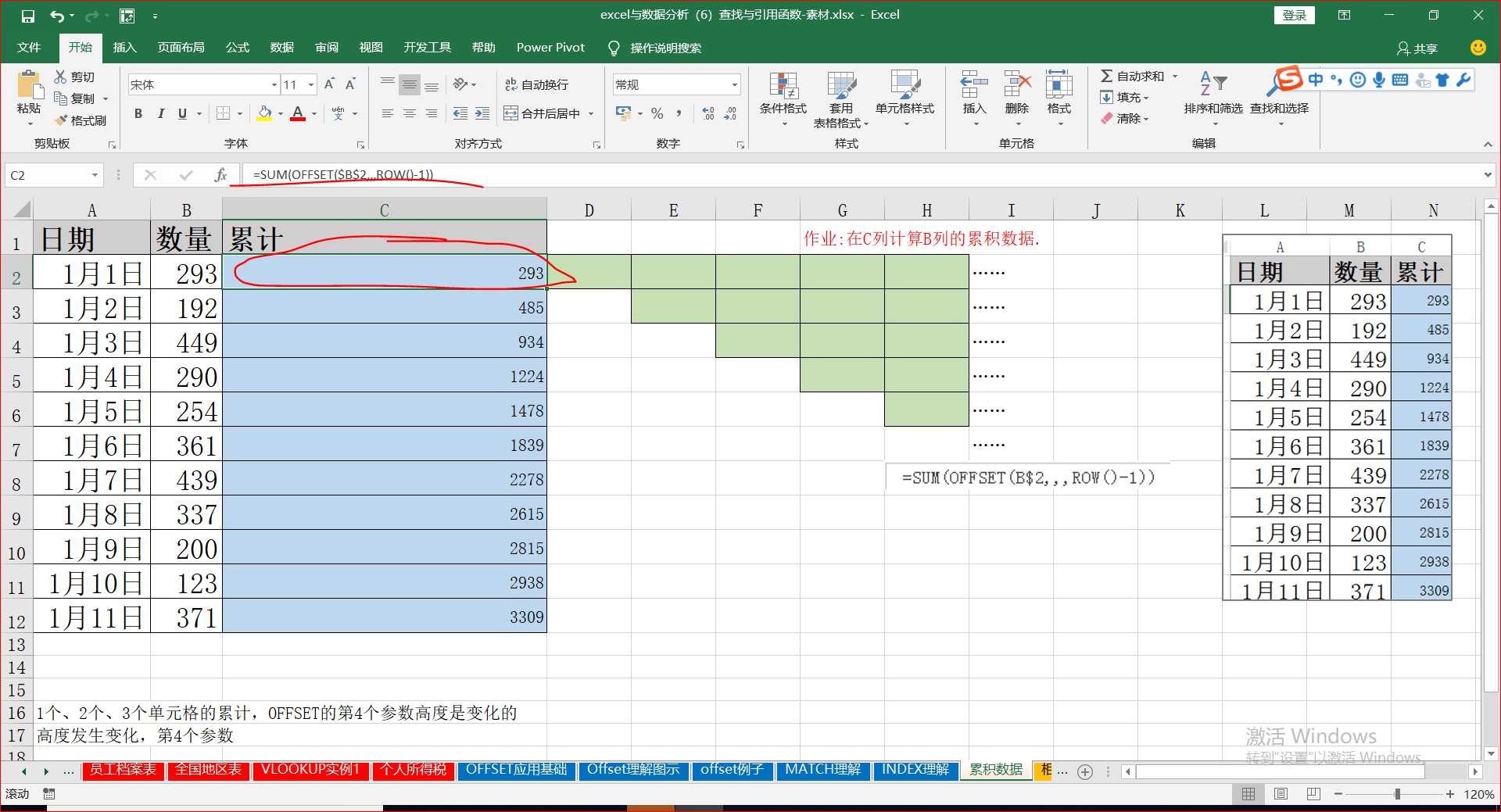Click the cell borders icon
1501x812 pixels.
223,114
